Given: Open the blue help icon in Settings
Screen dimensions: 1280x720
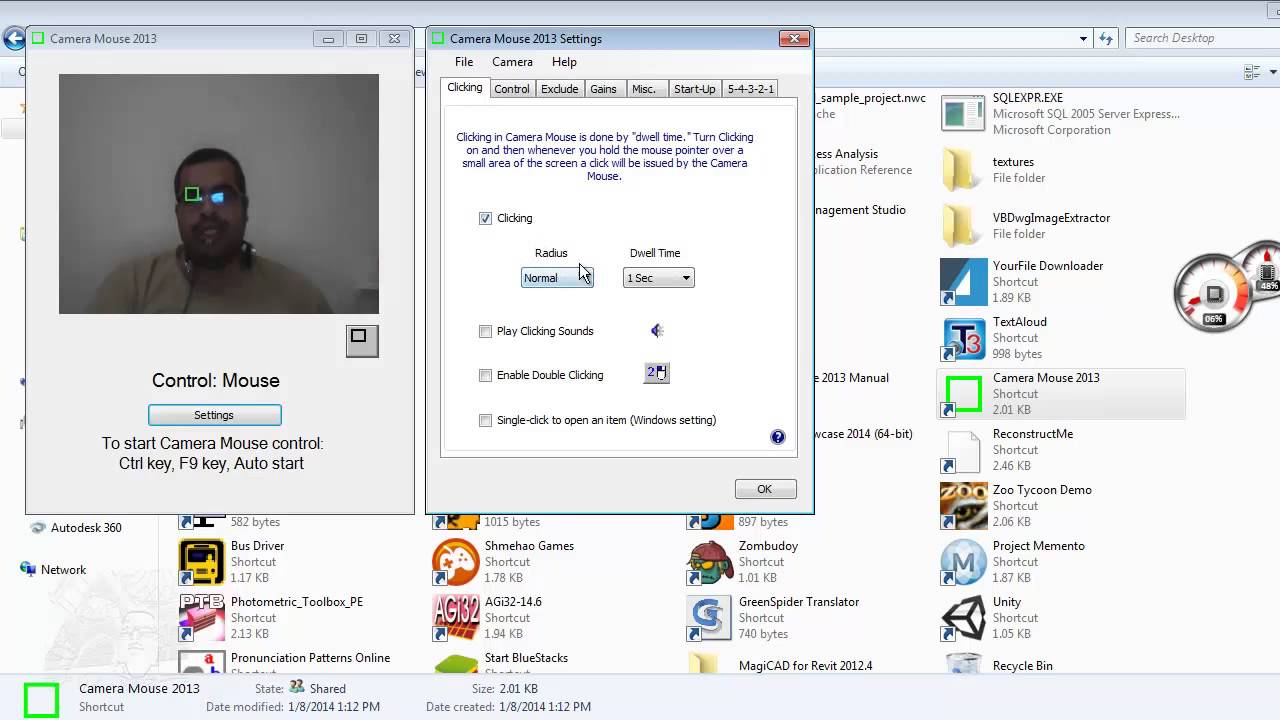Looking at the screenshot, I should click(x=778, y=437).
